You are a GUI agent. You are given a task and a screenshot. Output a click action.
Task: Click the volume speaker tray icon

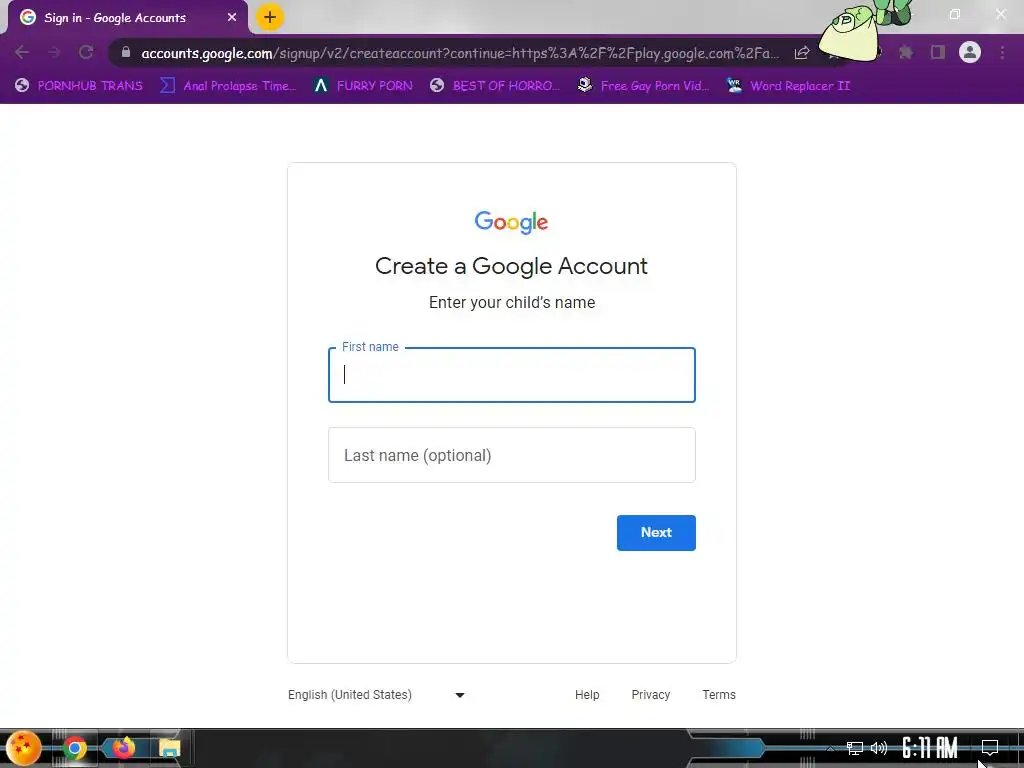tap(879, 748)
